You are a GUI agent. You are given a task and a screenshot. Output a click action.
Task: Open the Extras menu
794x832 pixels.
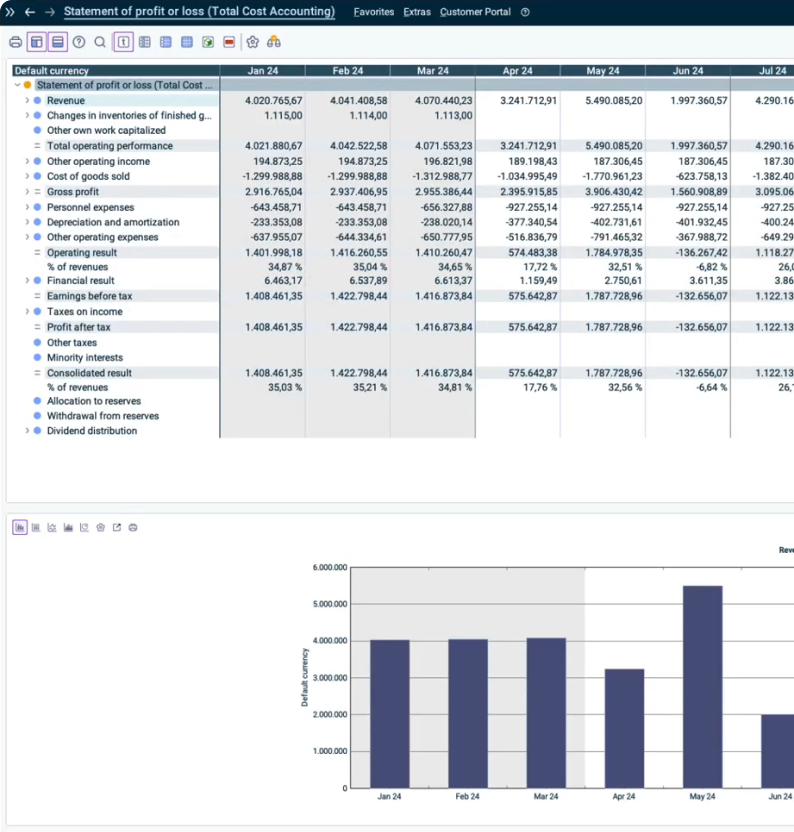pyautogui.click(x=417, y=12)
